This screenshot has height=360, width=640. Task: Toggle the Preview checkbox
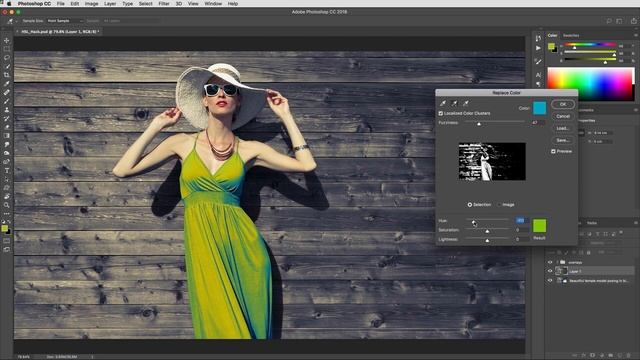point(553,151)
